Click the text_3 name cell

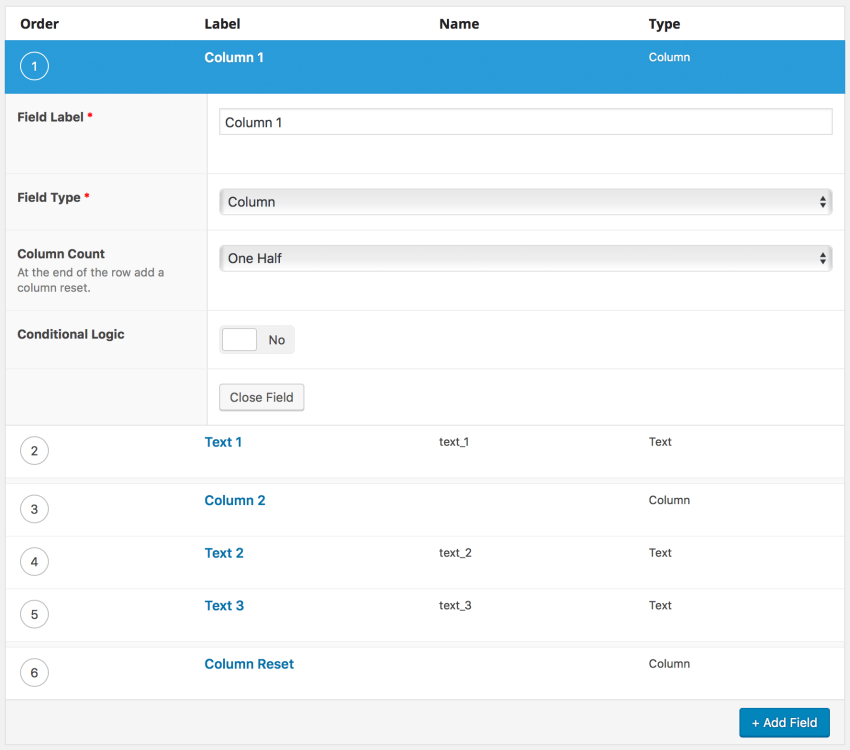[x=455, y=605]
